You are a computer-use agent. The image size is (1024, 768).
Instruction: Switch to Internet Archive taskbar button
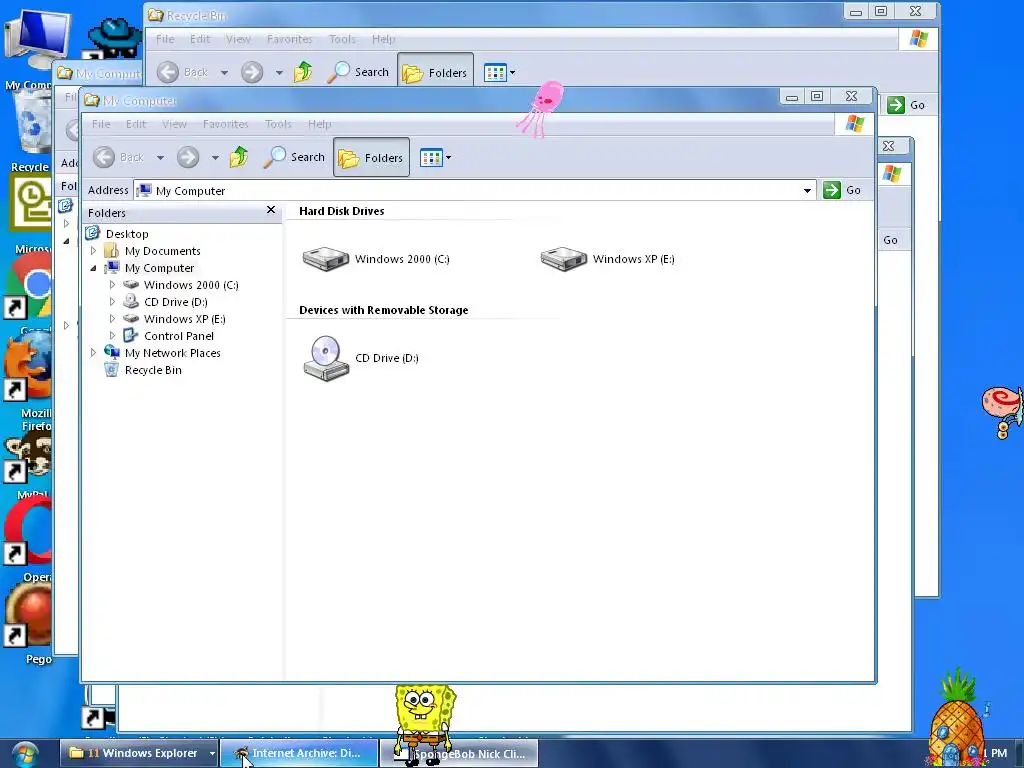(299, 753)
